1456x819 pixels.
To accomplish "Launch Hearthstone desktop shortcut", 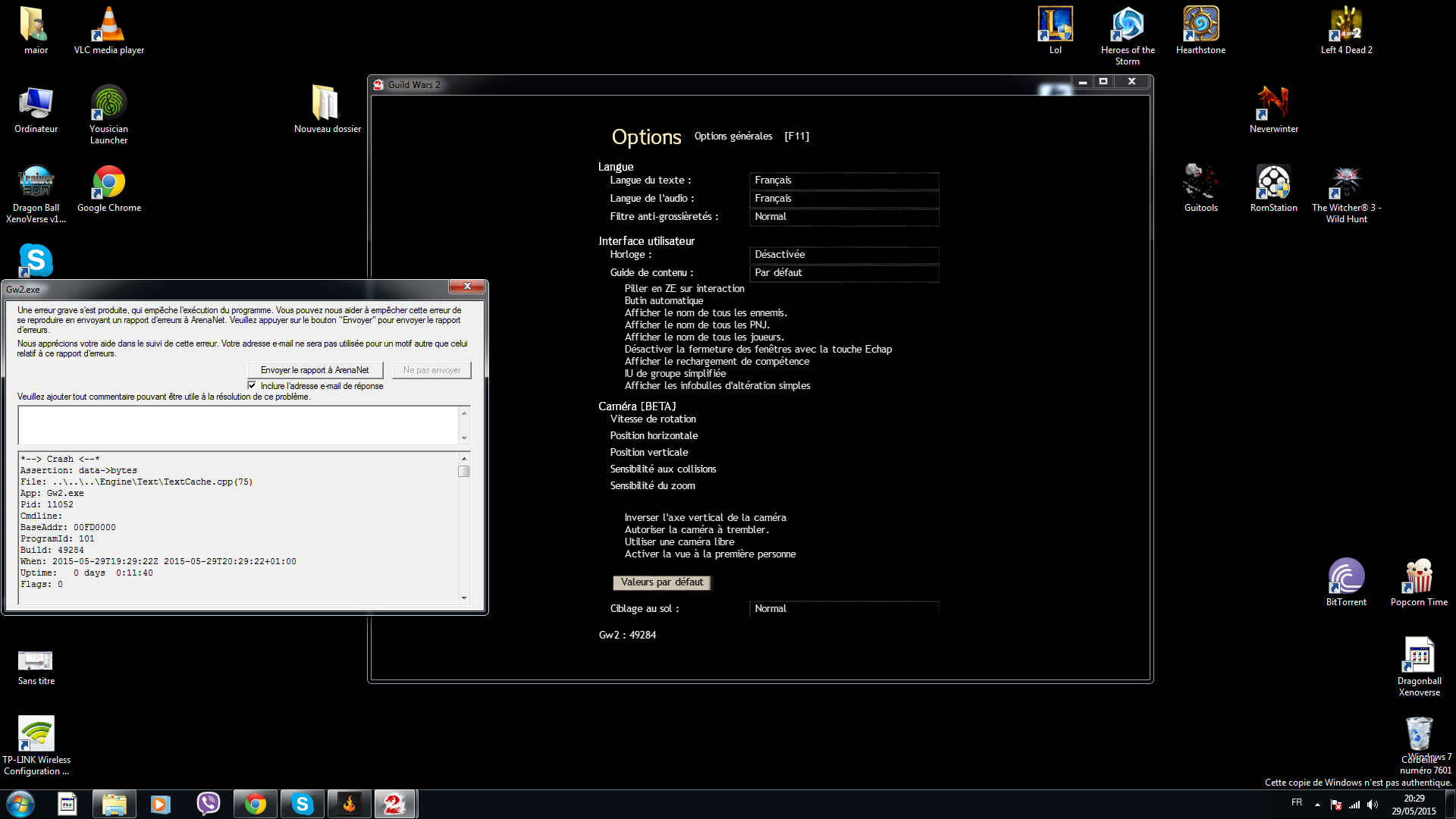I will tap(1200, 30).
